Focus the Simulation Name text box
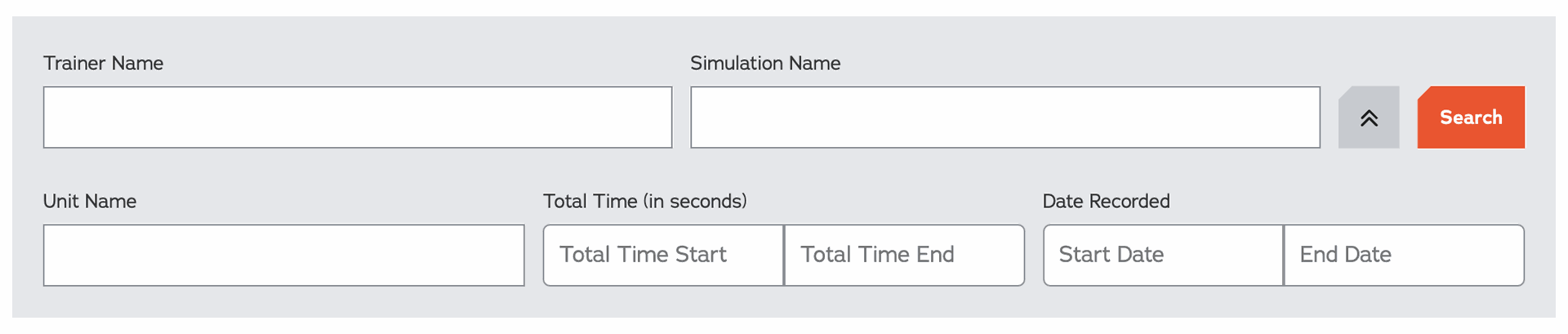 [x=1005, y=118]
